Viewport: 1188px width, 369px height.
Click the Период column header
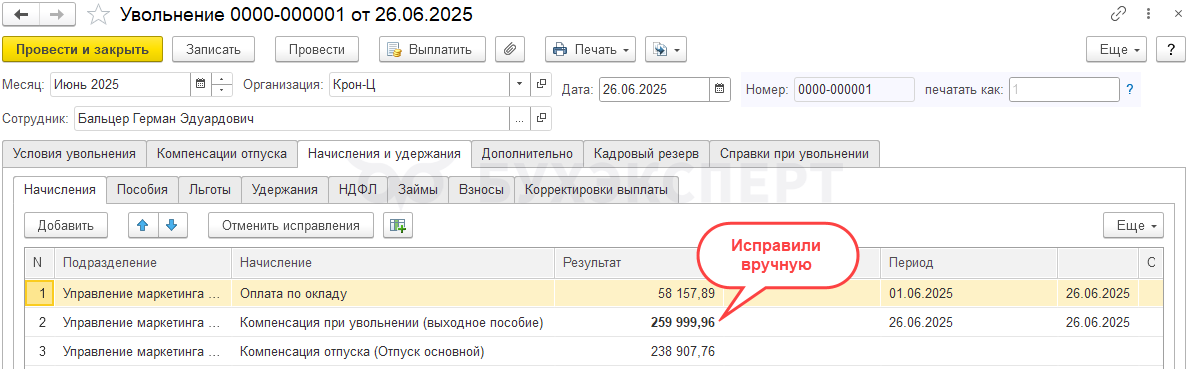968,262
